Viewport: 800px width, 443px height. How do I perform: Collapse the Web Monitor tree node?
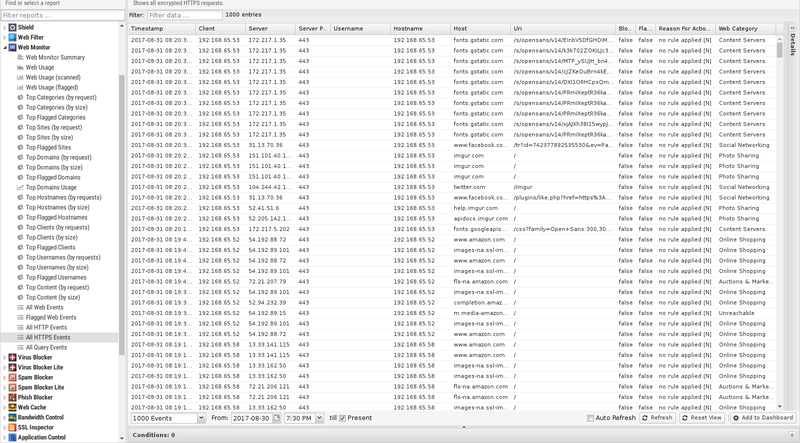point(4,47)
